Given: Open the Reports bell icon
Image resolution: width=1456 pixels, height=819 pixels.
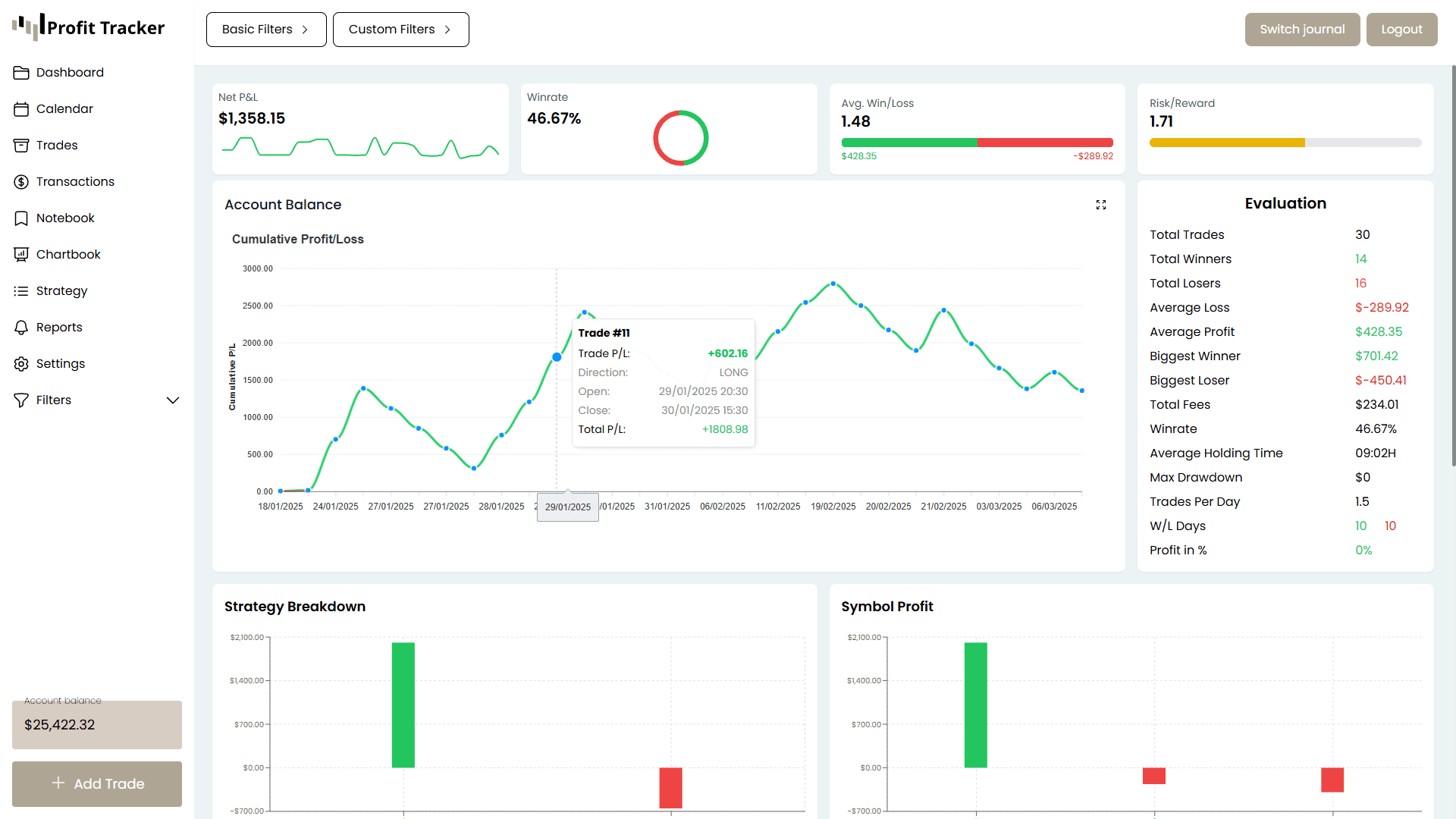Looking at the screenshot, I should 21,327.
